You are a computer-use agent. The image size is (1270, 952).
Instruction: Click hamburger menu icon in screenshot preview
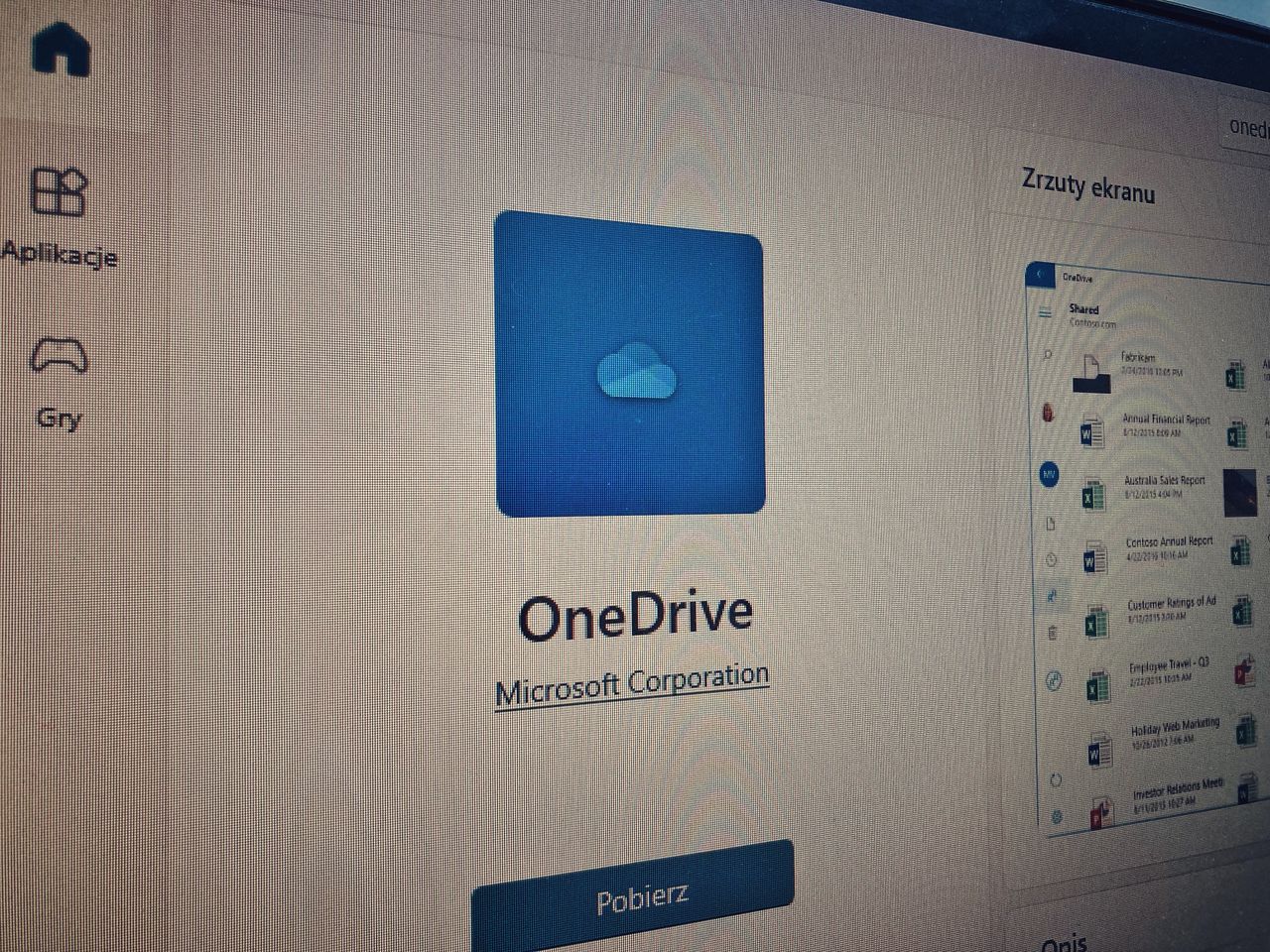coord(1044,312)
